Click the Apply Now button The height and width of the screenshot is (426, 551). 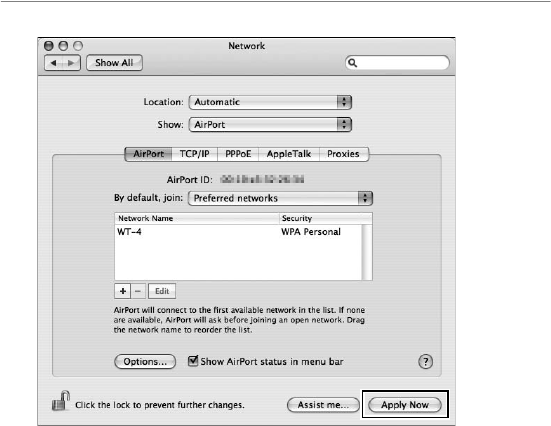click(405, 405)
